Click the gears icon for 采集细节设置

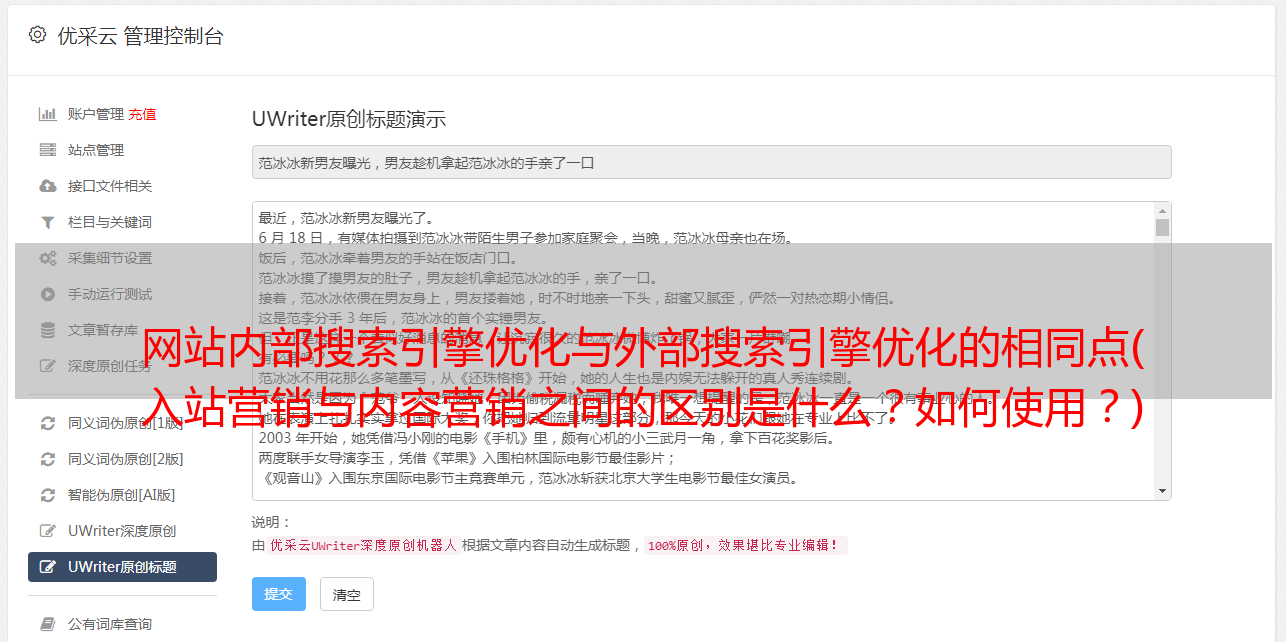click(47, 258)
